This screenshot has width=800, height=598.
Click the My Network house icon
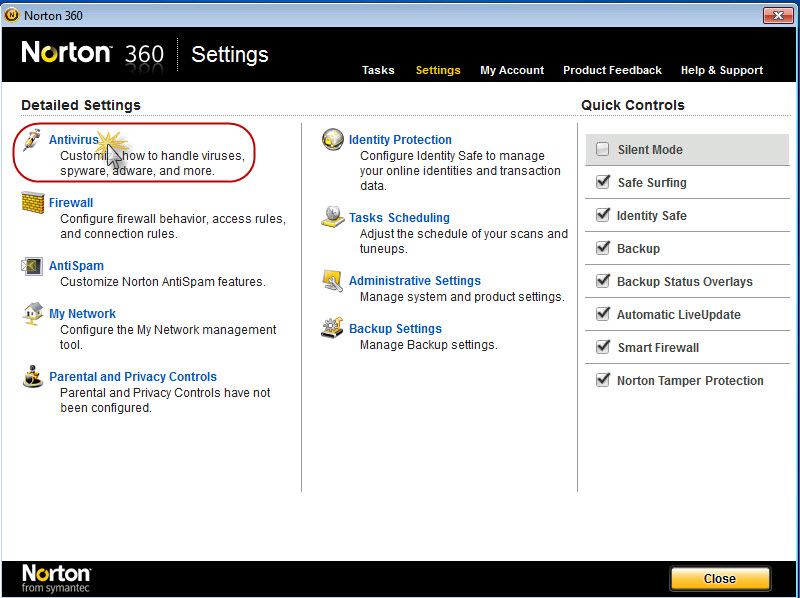[33, 313]
